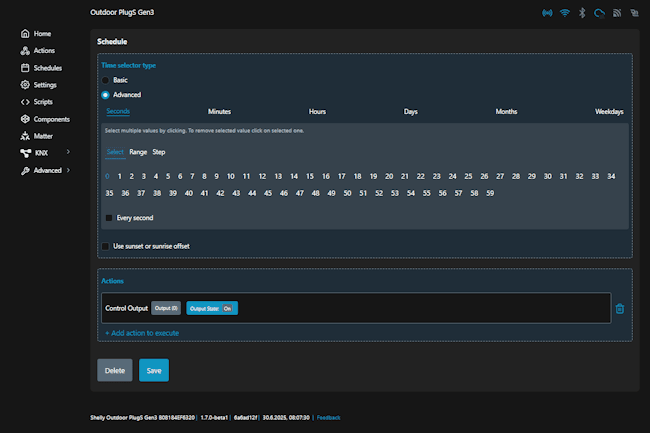650x433 pixels.
Task: Click the Wi-Fi status icon
Action: [564, 14]
